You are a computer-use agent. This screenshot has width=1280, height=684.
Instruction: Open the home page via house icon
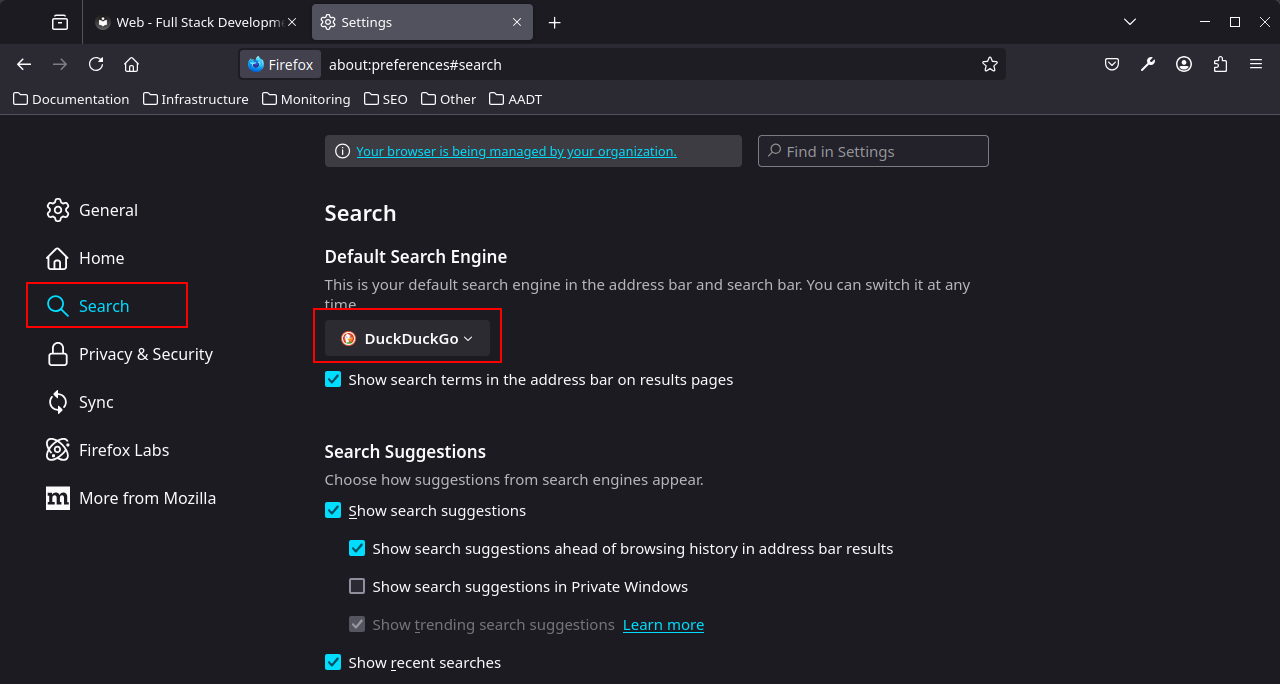(x=131, y=64)
